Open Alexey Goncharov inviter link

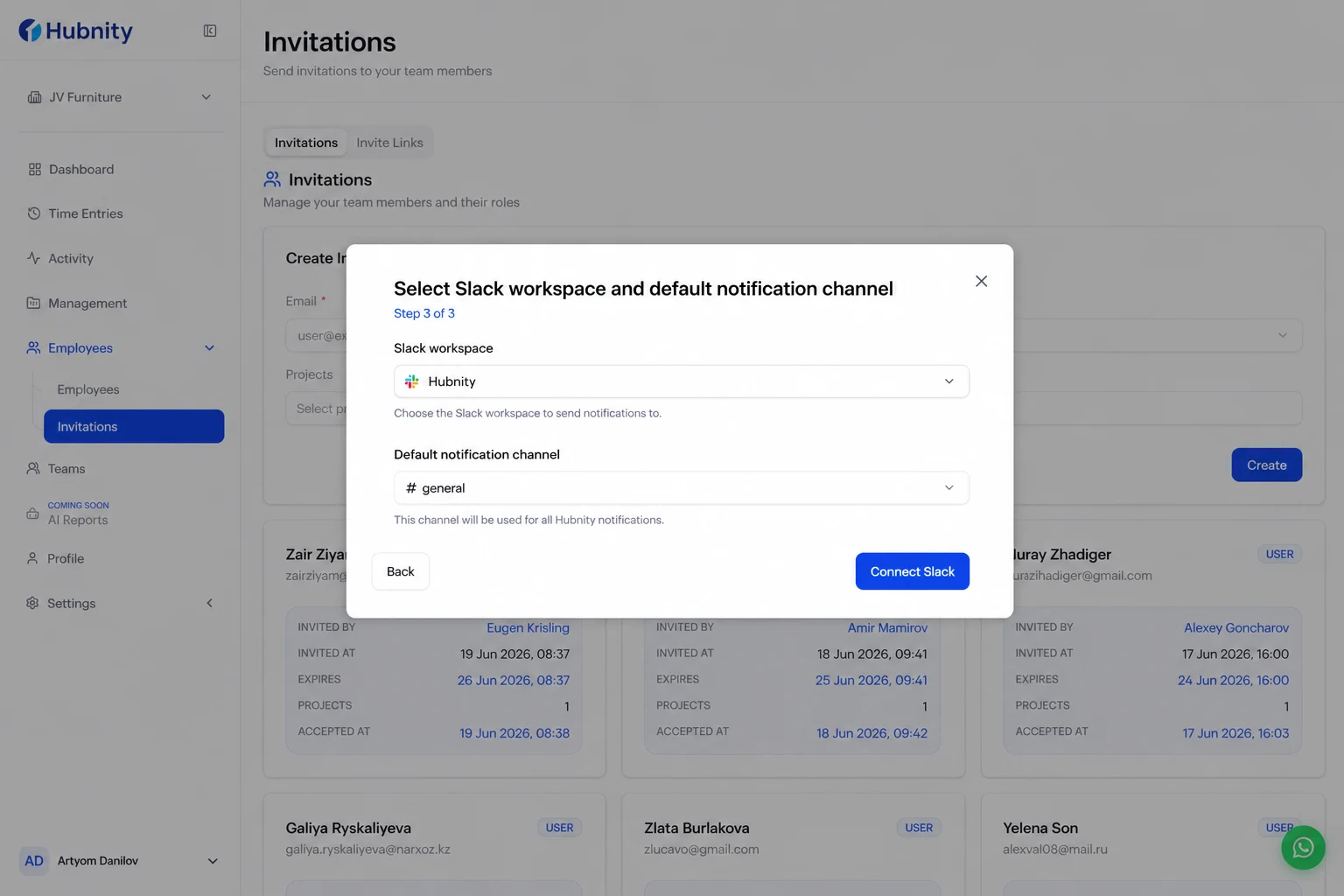[x=1236, y=627]
